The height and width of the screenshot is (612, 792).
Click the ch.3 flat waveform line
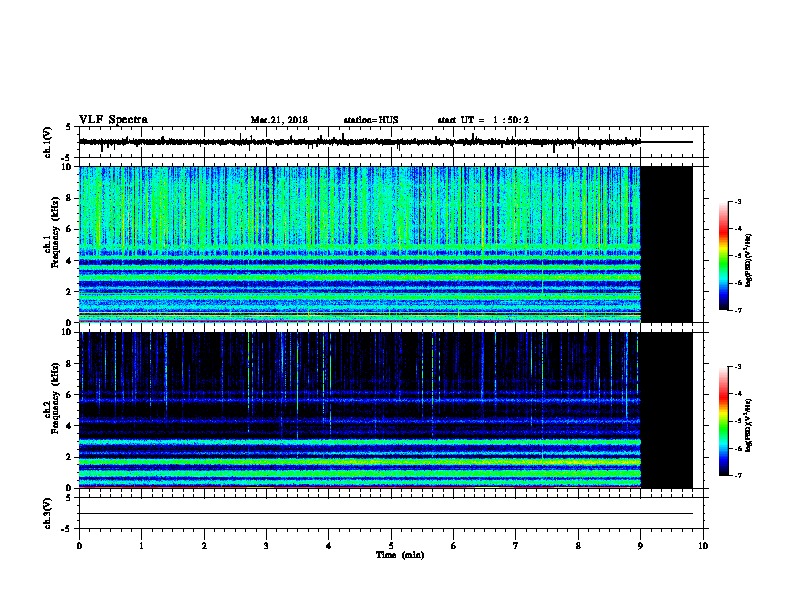[386, 514]
